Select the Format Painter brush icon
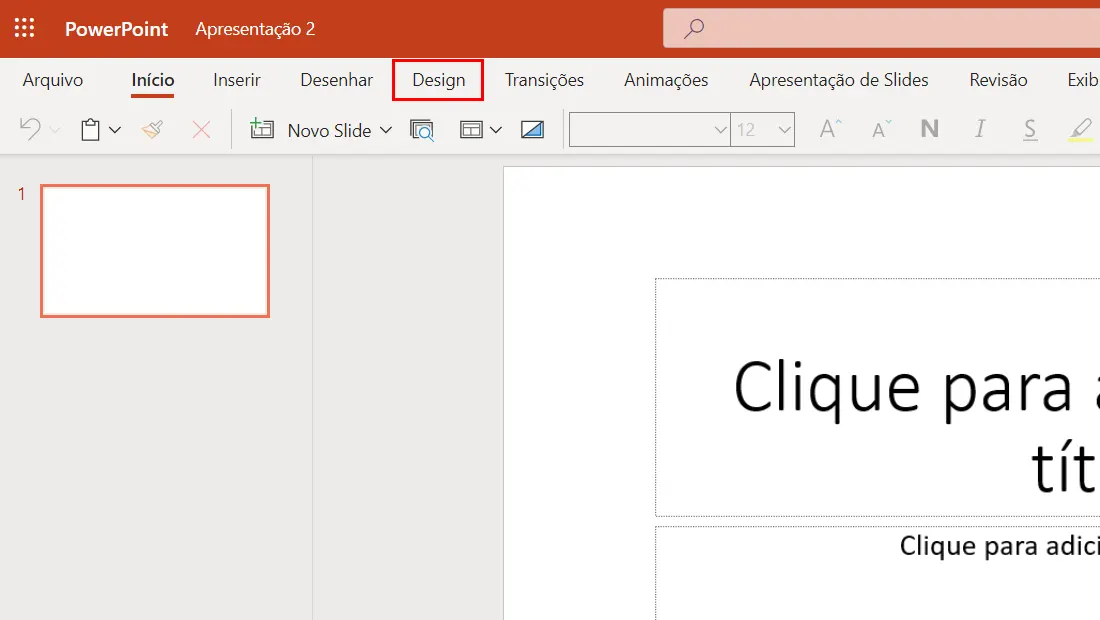The height and width of the screenshot is (620, 1100). point(152,130)
